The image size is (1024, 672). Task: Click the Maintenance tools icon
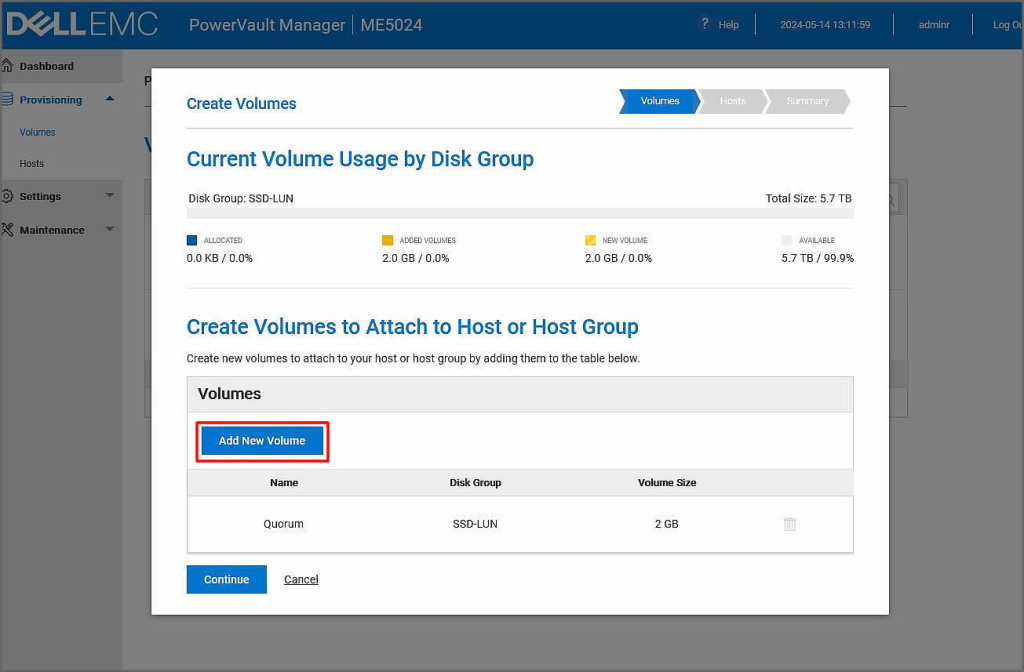click(8, 230)
